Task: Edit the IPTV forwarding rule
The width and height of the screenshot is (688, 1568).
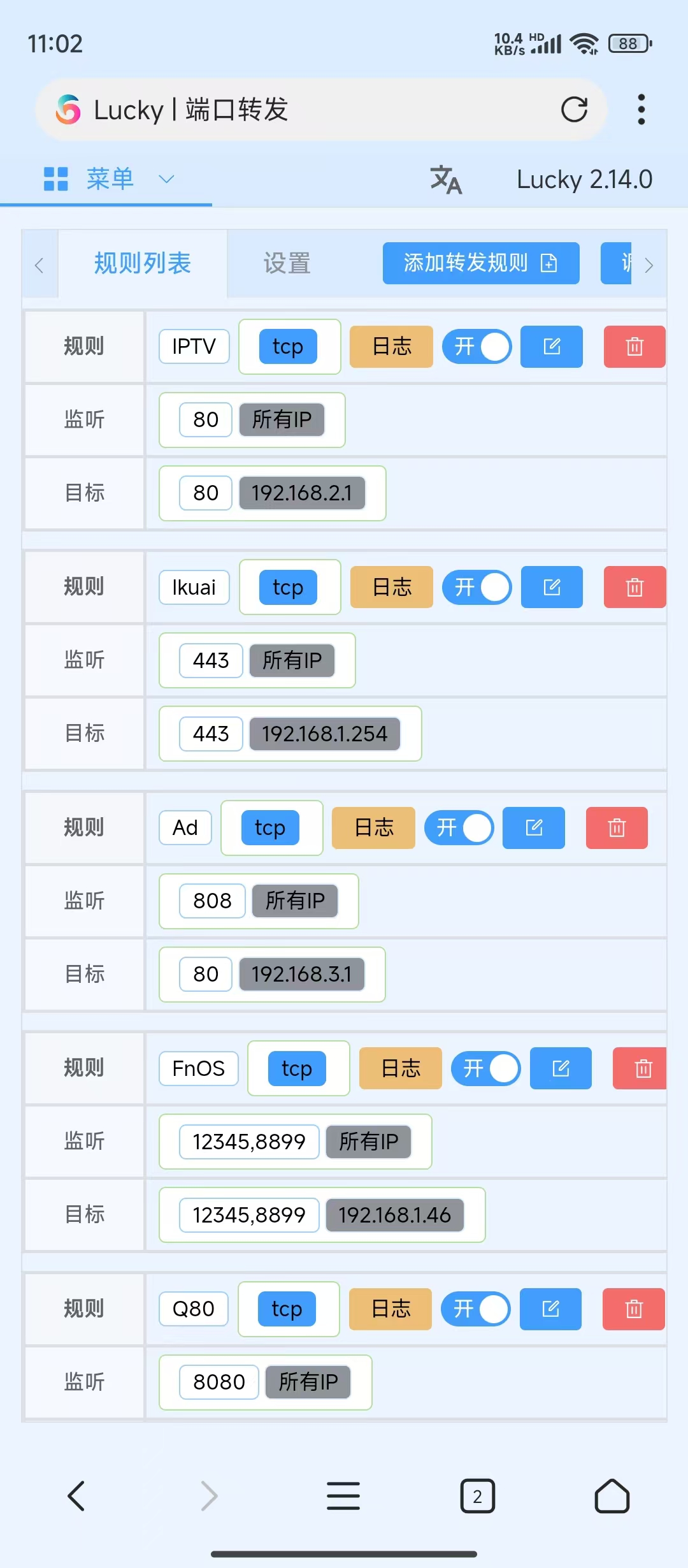Action: point(551,347)
